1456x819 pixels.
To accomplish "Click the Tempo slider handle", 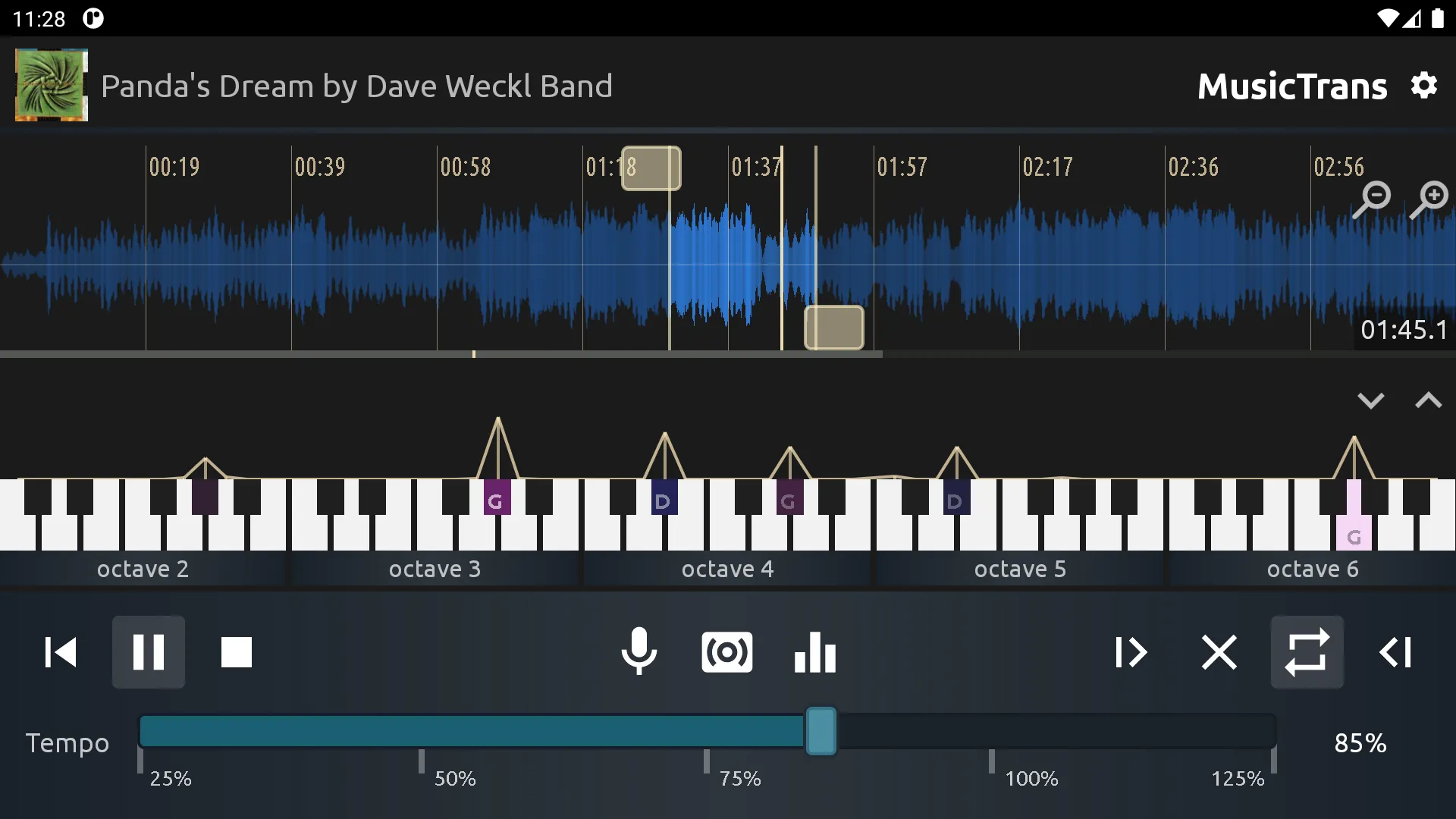I will [x=821, y=731].
